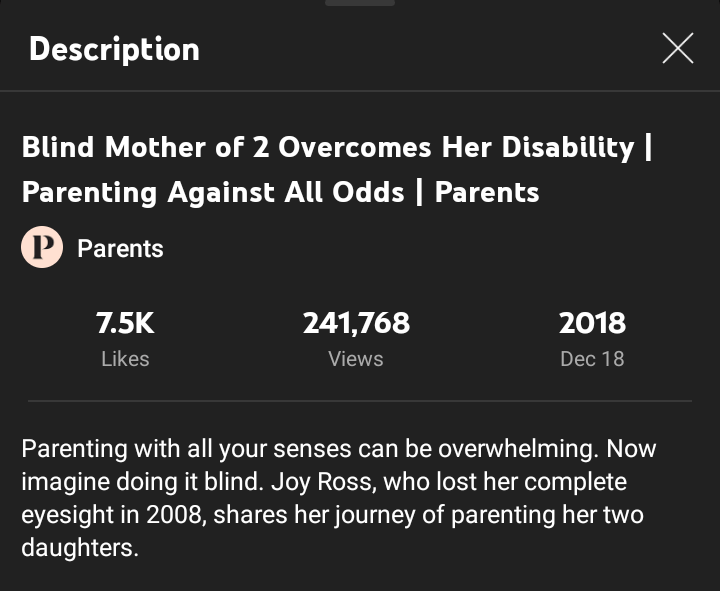Open the Parents channel name link
Image resolution: width=720 pixels, height=591 pixels.
point(120,249)
